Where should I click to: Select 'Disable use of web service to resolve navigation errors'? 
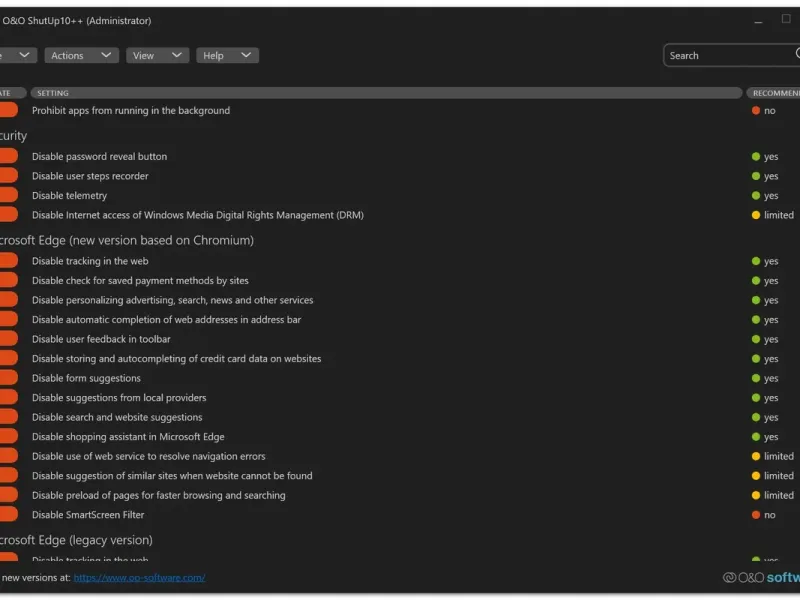point(148,456)
